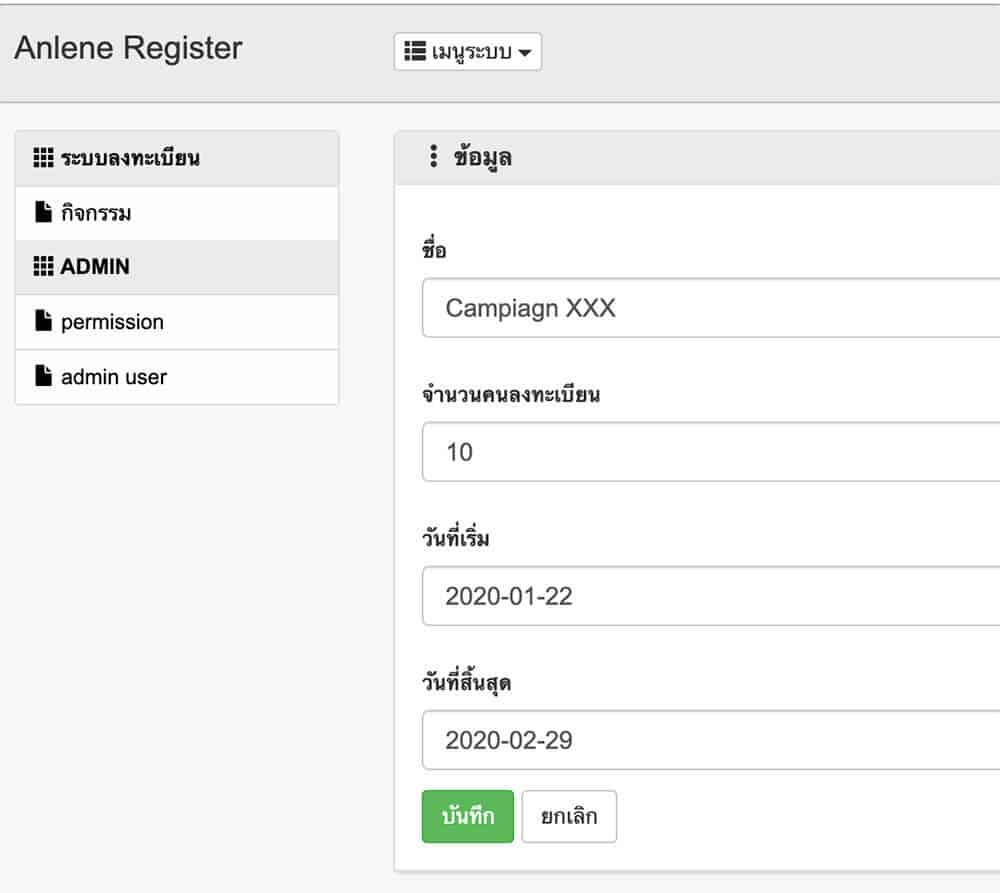Click the file icon beside กิจกรรม
1000x893 pixels.
coord(43,212)
